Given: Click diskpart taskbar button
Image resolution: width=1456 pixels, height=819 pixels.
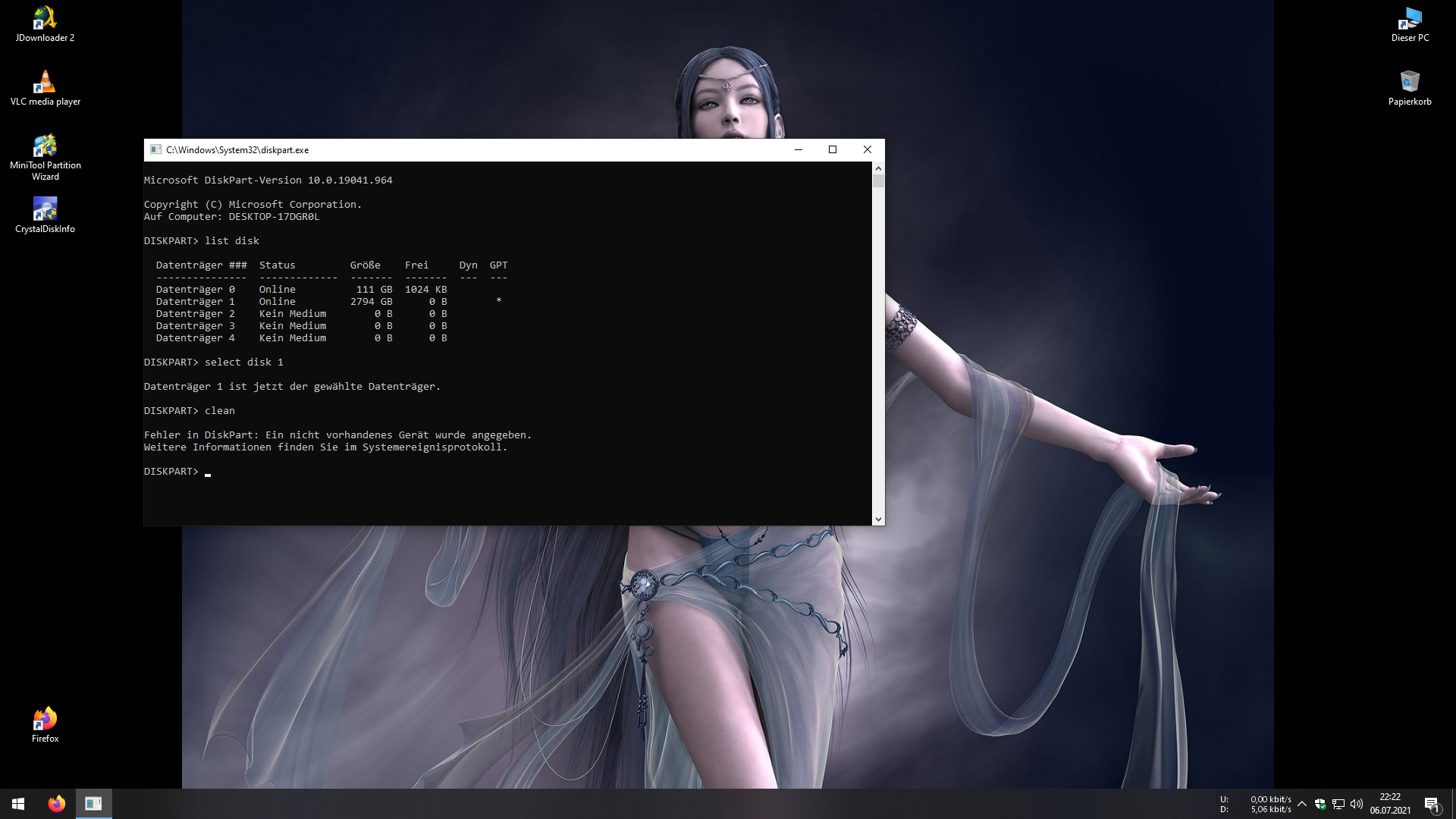Looking at the screenshot, I should click(93, 804).
